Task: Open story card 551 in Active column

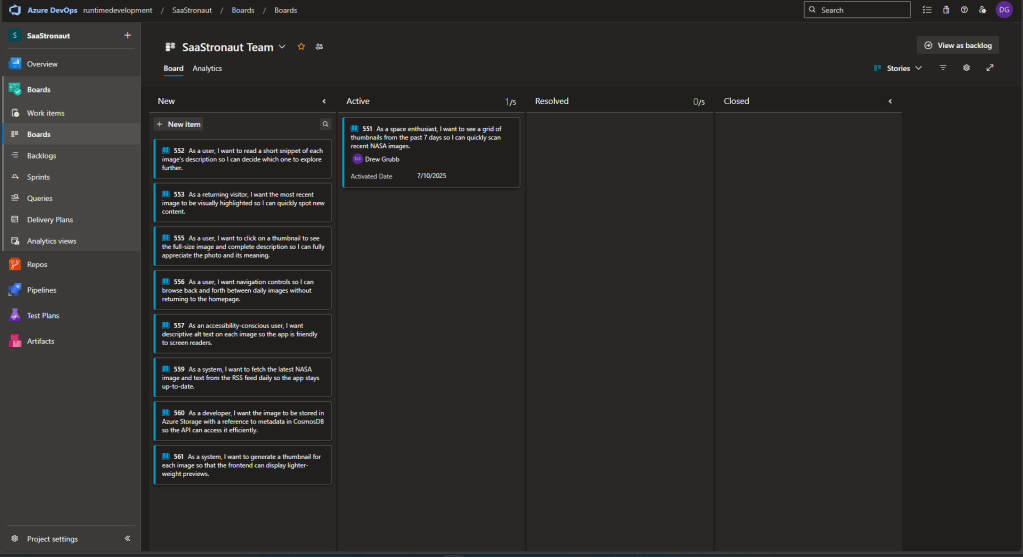Action: coord(430,137)
